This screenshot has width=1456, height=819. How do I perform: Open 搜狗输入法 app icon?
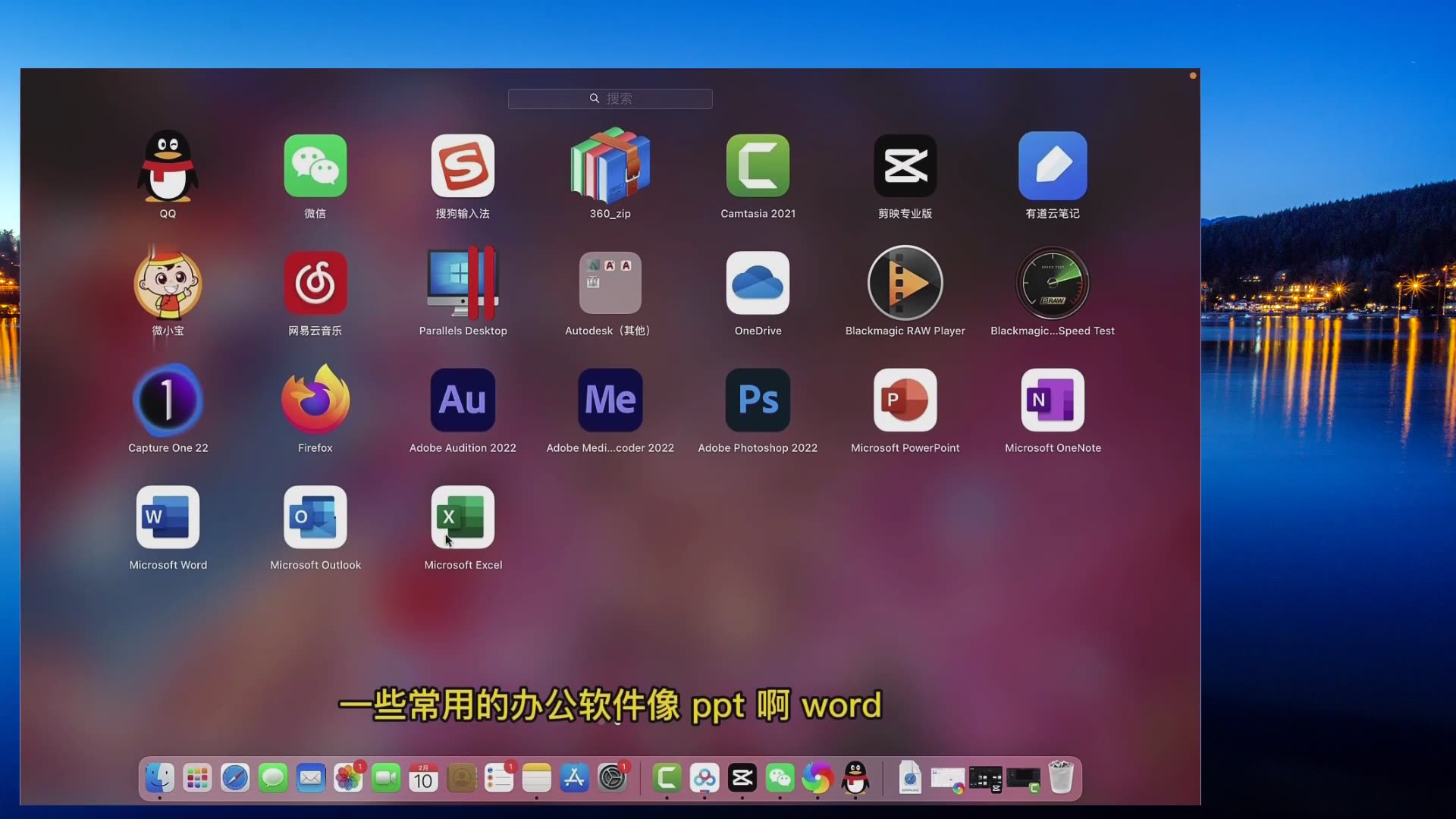(463, 166)
